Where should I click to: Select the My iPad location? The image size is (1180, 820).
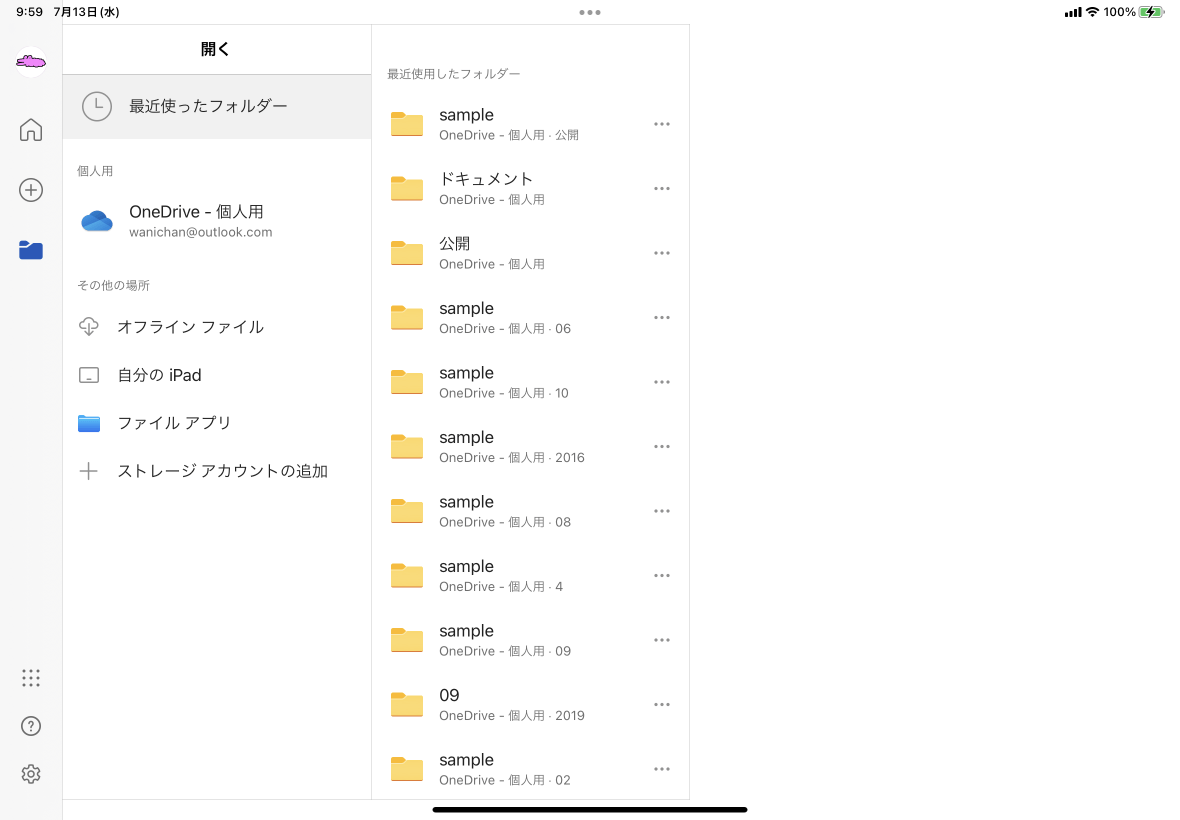(x=159, y=375)
